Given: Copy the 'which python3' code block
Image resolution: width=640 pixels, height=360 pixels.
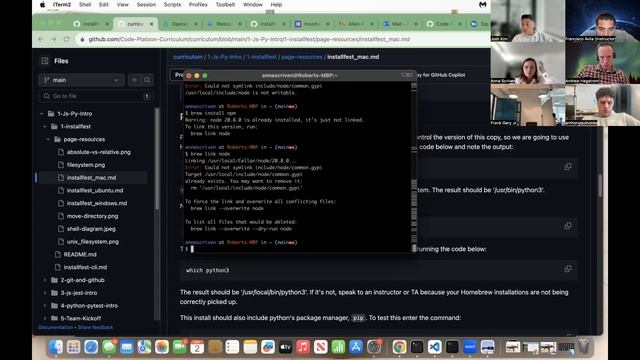Looking at the screenshot, I should [568, 269].
